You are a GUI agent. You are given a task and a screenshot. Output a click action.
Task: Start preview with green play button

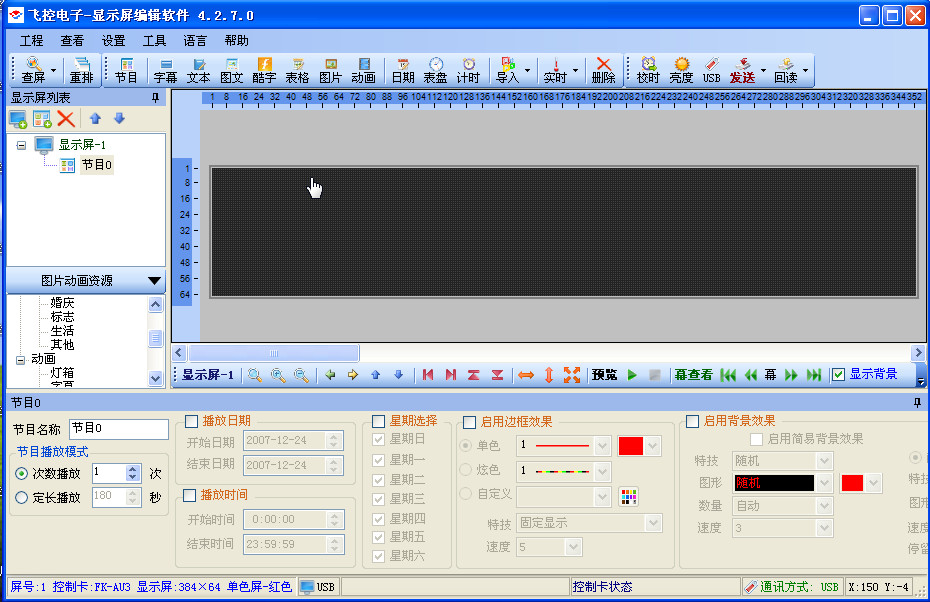click(x=632, y=375)
